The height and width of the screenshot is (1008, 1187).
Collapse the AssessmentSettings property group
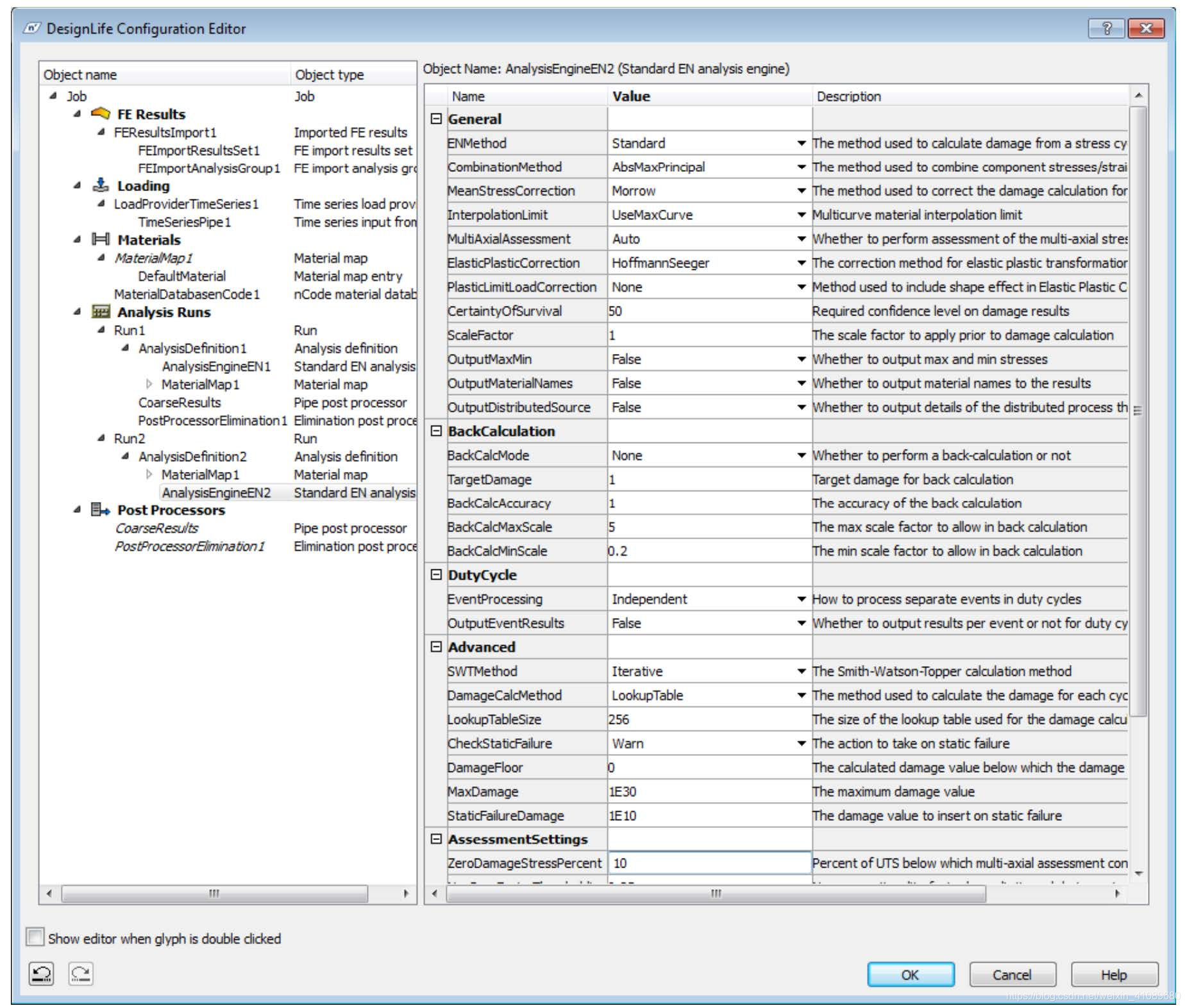(436, 839)
